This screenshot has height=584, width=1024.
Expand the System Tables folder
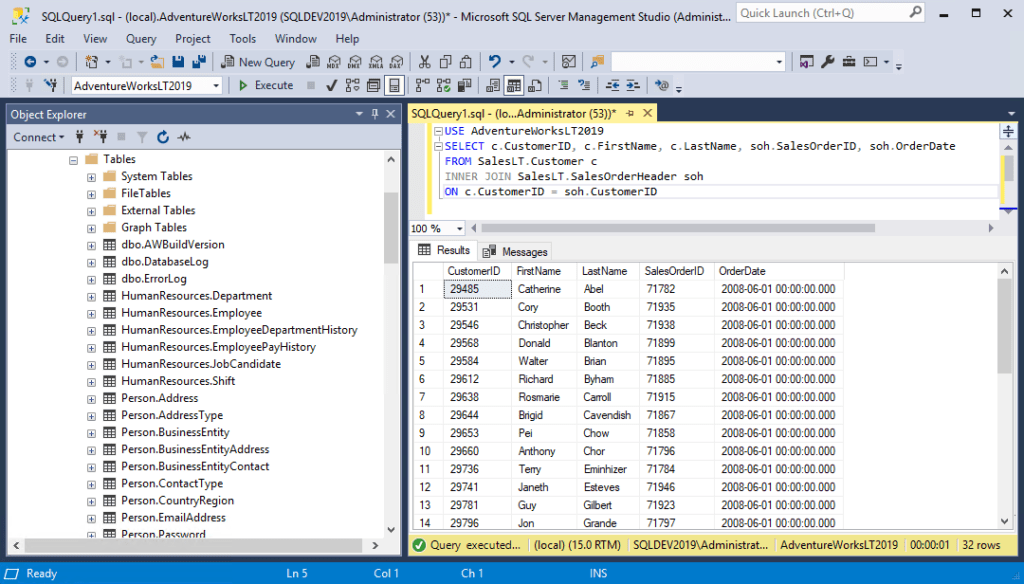click(x=91, y=177)
